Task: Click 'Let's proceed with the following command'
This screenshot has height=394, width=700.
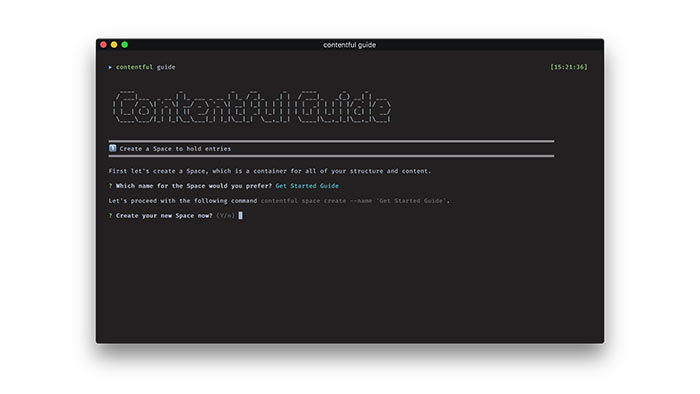Action: (183, 201)
